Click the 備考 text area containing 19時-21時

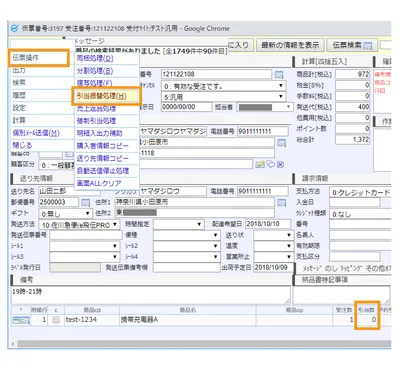click(151, 295)
